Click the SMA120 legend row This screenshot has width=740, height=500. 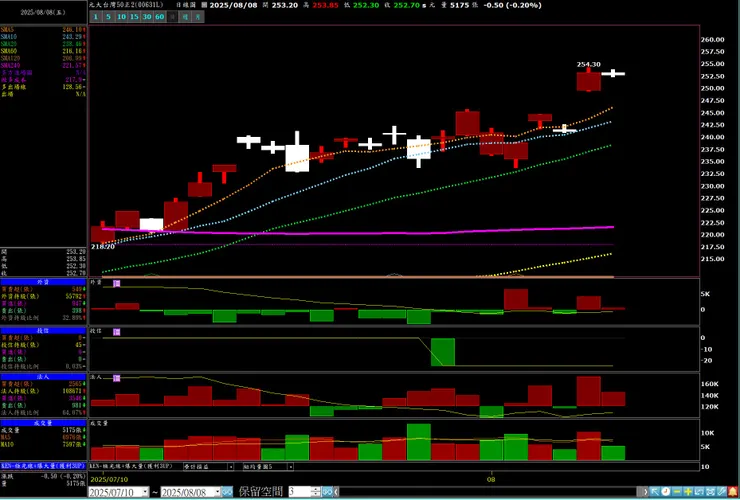click(x=43, y=58)
